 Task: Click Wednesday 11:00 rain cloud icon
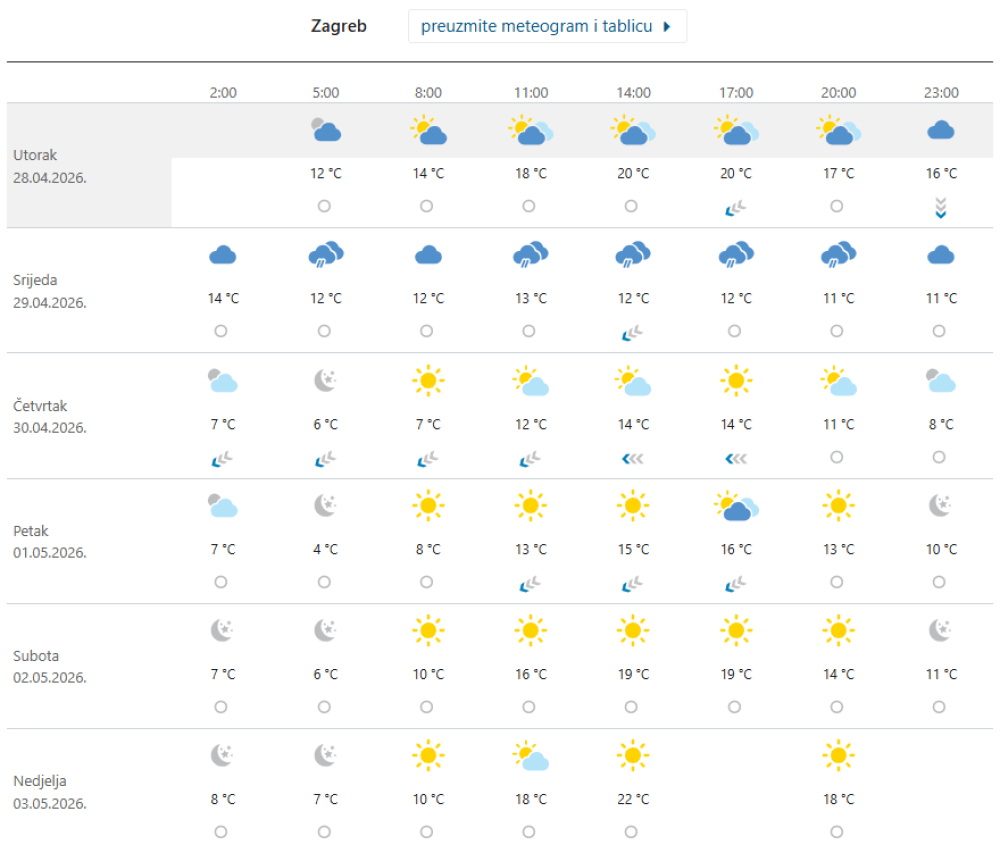(531, 256)
